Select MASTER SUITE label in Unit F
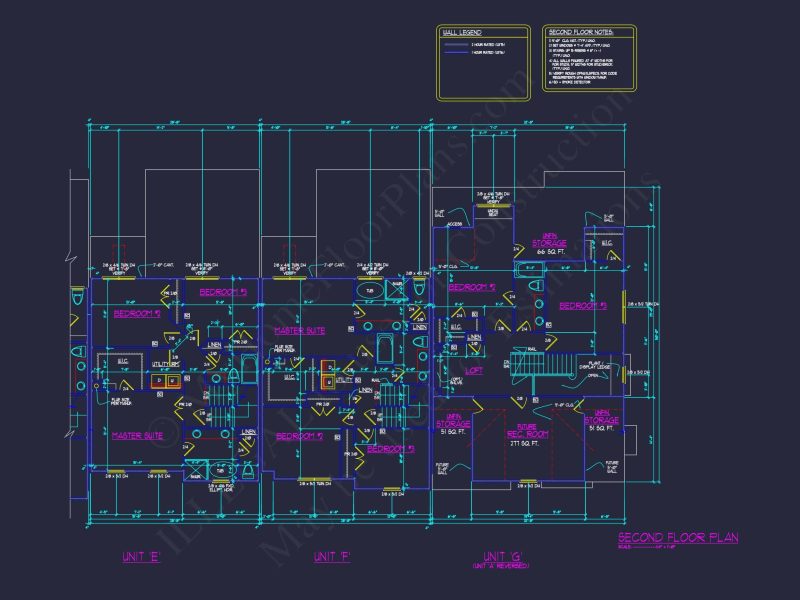This screenshot has width=800, height=600. pos(299,331)
